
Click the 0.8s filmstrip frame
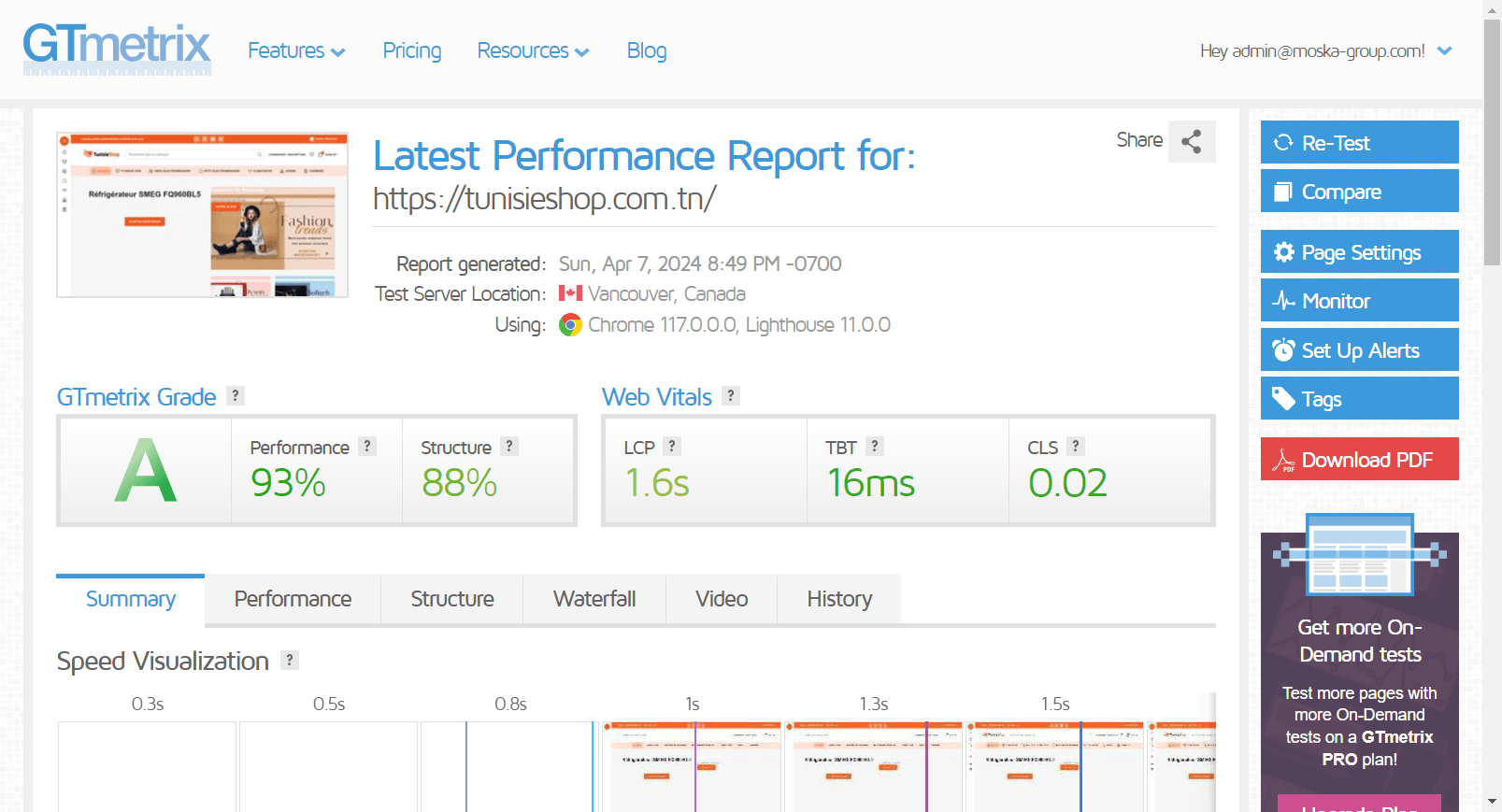[x=510, y=766]
